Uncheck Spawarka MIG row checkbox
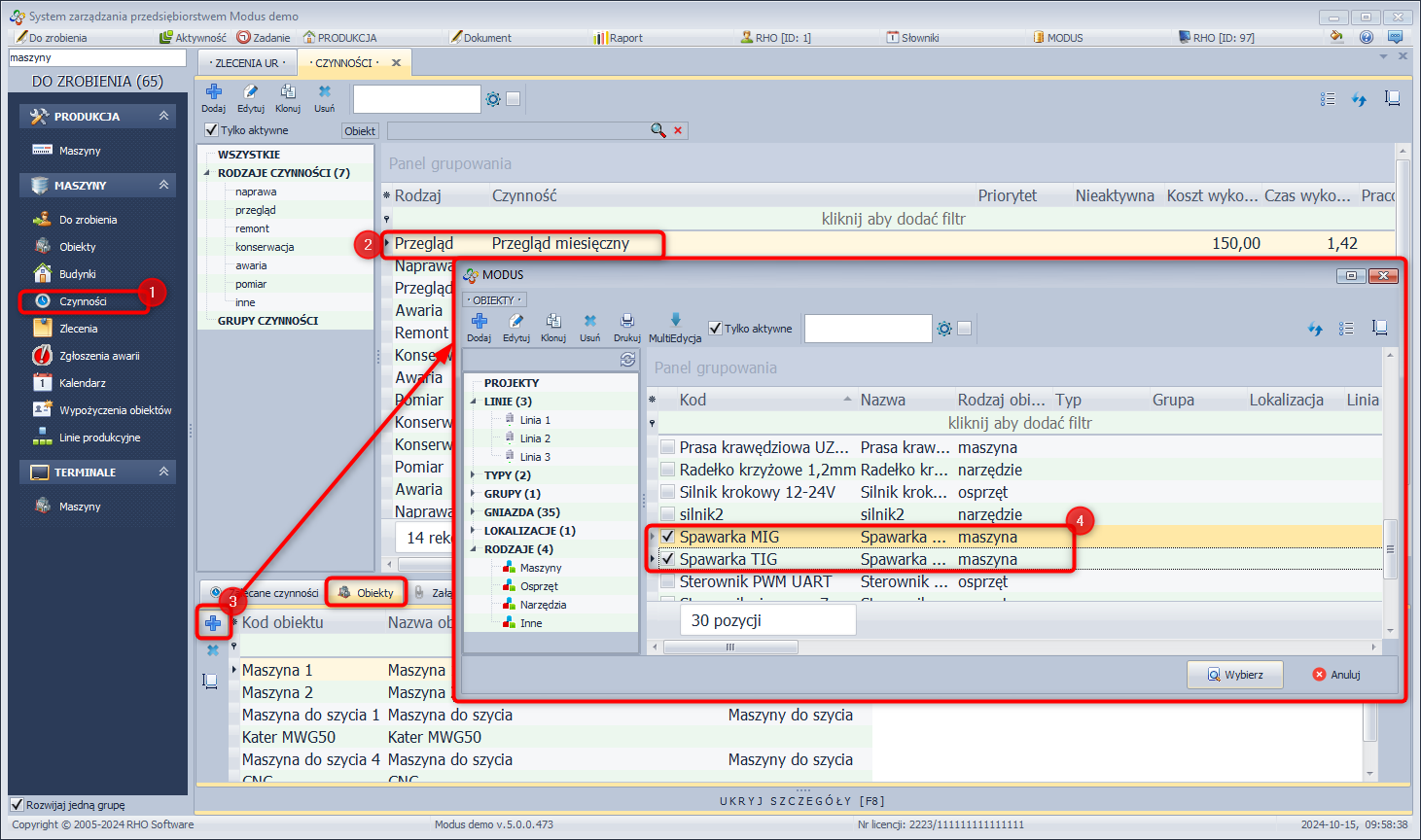Viewport: 1421px width, 840px height. 668,537
